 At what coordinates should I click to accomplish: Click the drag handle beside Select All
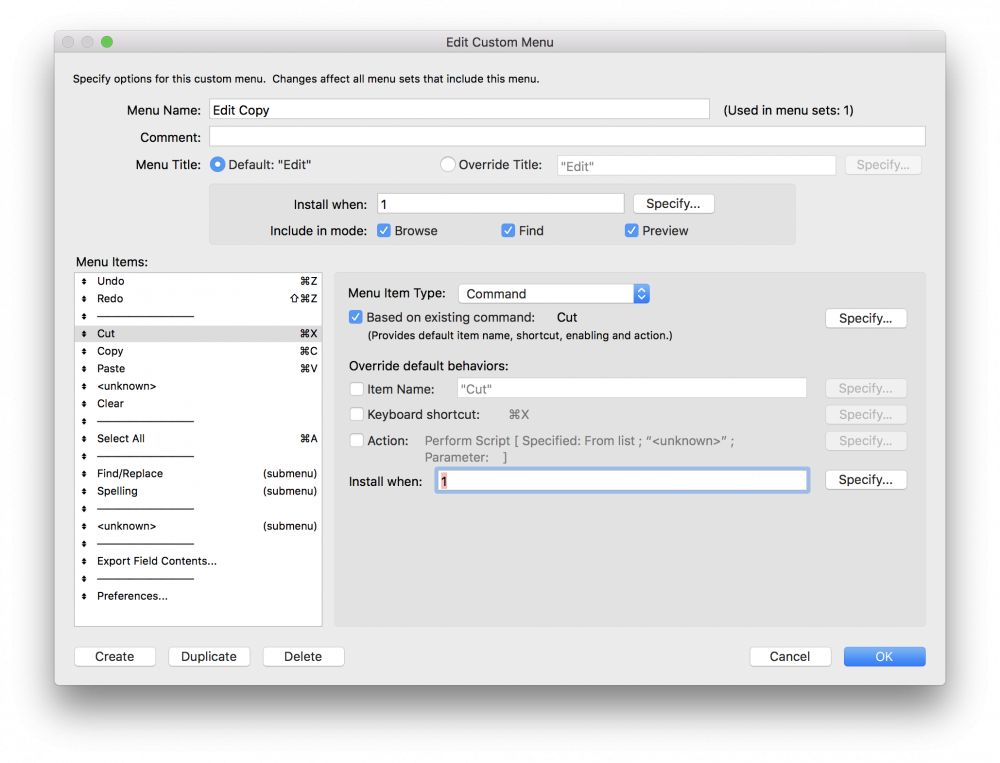click(x=84, y=439)
